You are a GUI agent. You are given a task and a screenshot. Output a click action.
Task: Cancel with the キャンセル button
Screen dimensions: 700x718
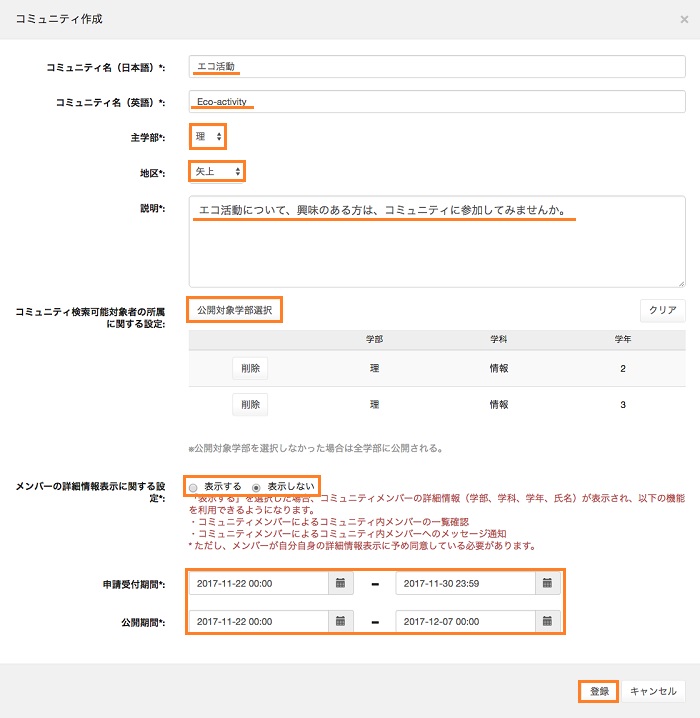(x=654, y=691)
